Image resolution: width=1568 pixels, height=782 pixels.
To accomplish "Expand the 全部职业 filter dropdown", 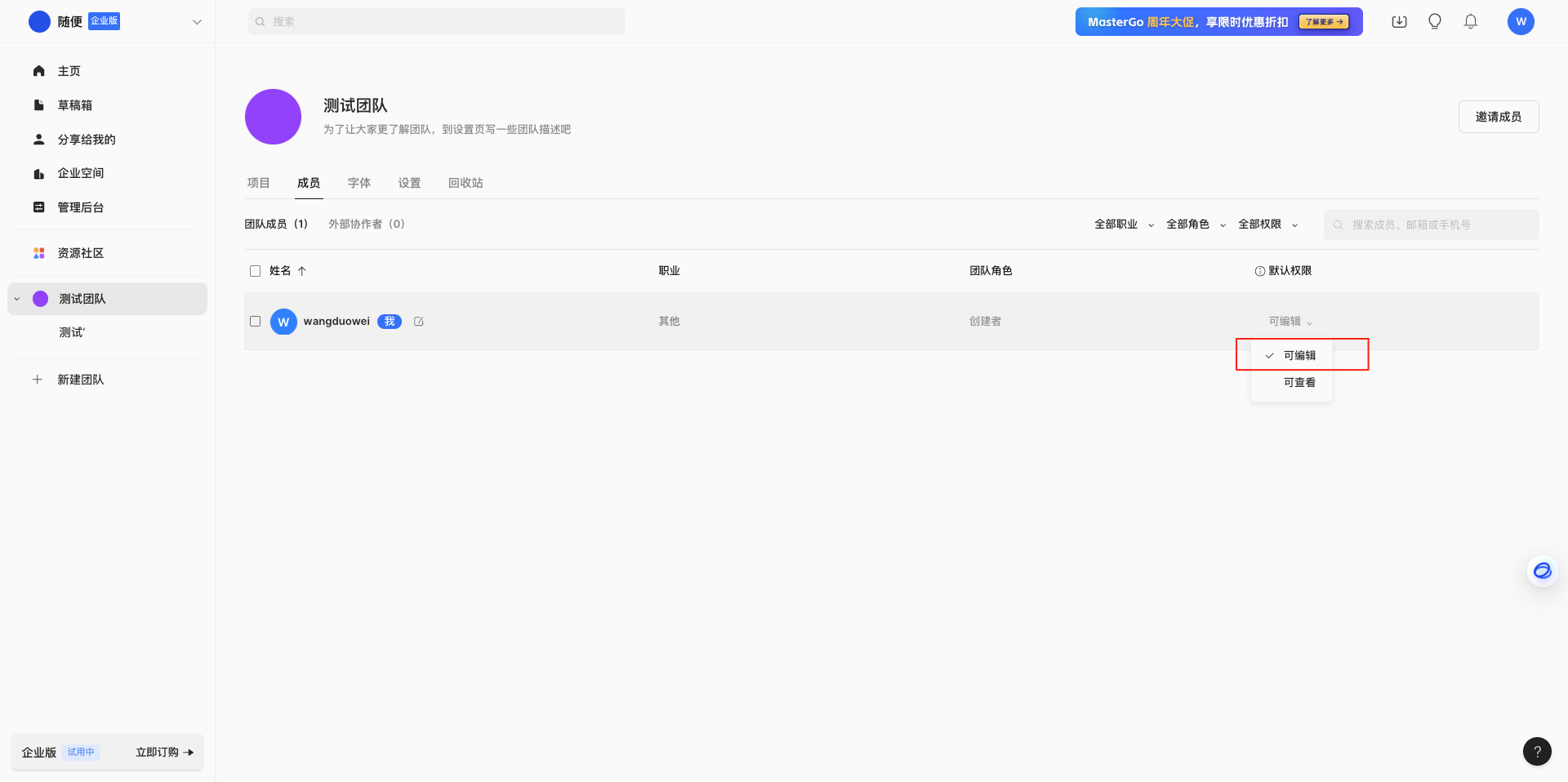I will (x=1124, y=224).
